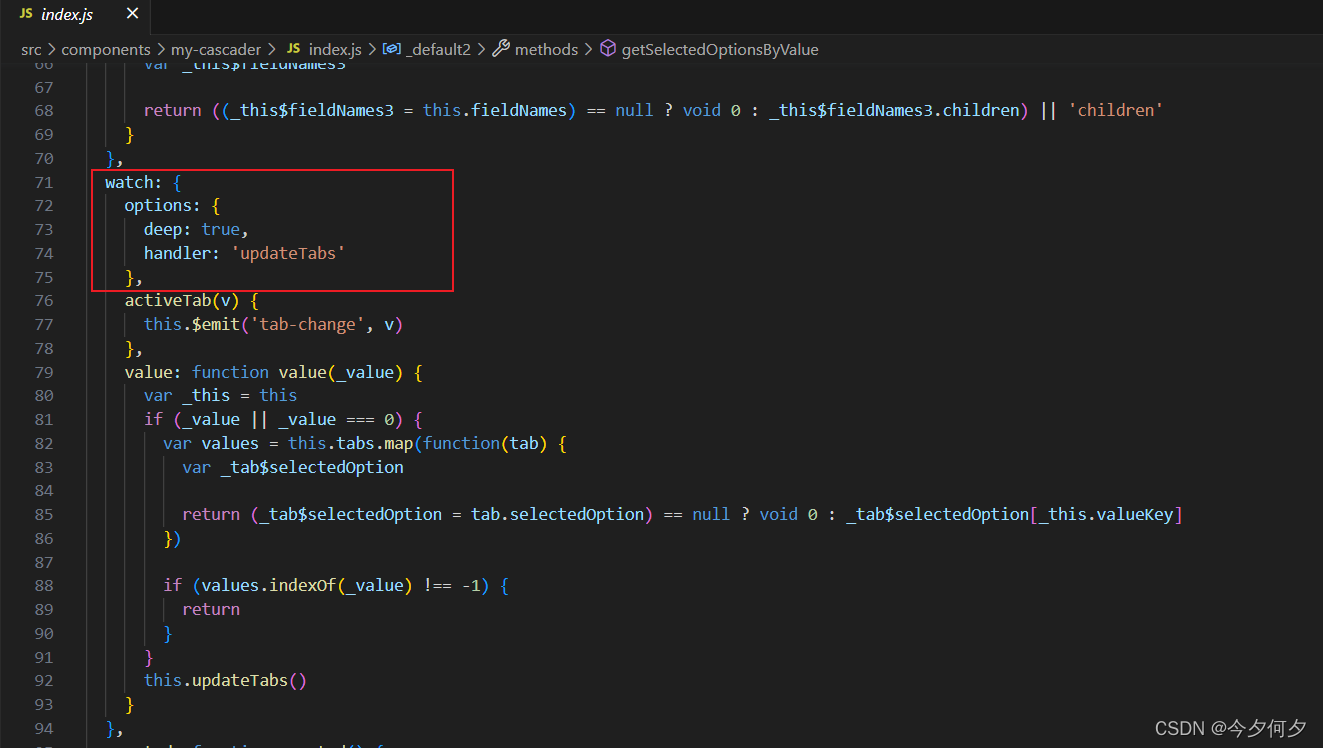Screen dimensions: 1323x748
Task: Close the index.js tab
Action: pos(132,14)
